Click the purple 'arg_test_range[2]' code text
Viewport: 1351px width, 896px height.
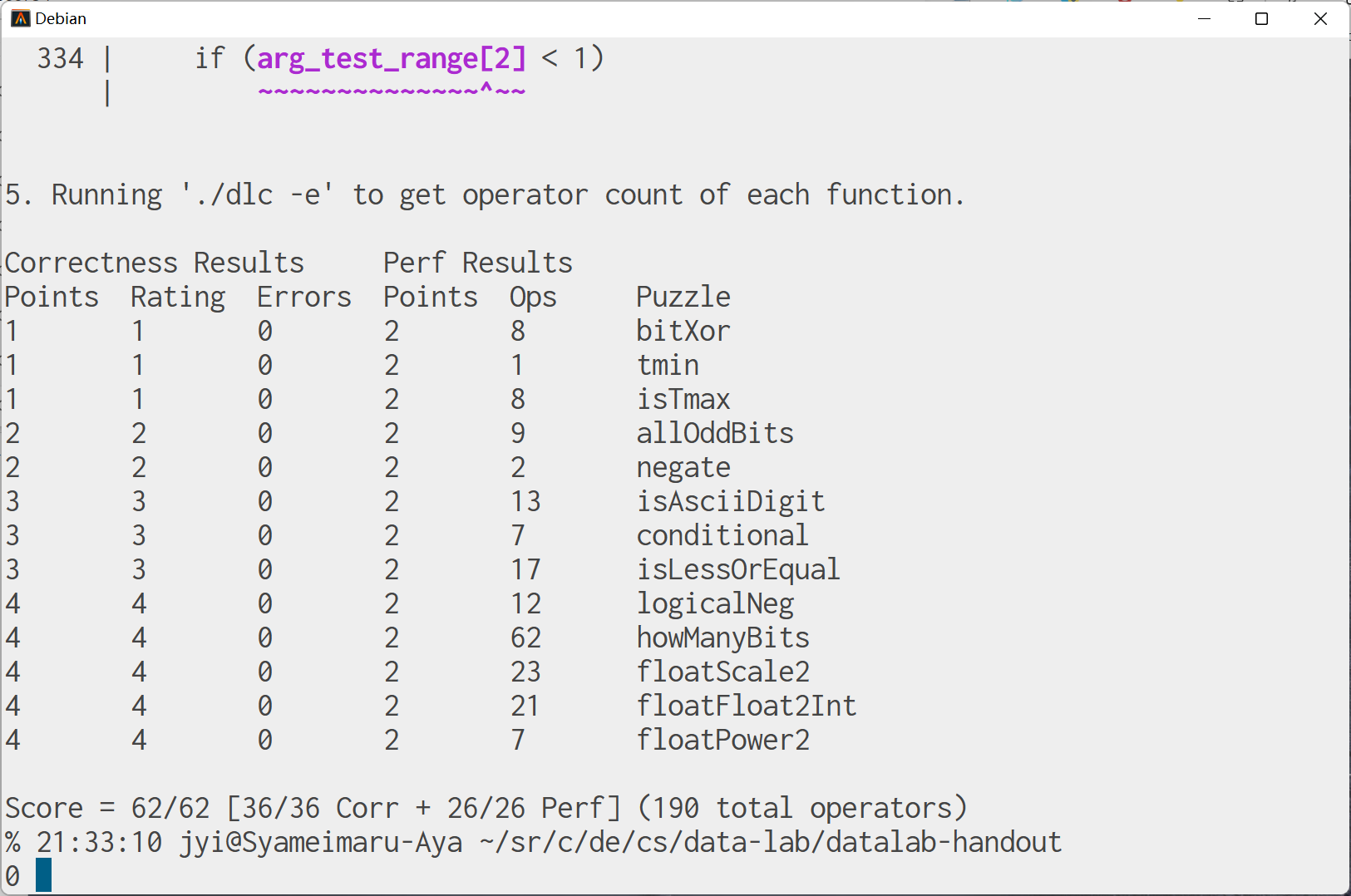click(x=392, y=58)
